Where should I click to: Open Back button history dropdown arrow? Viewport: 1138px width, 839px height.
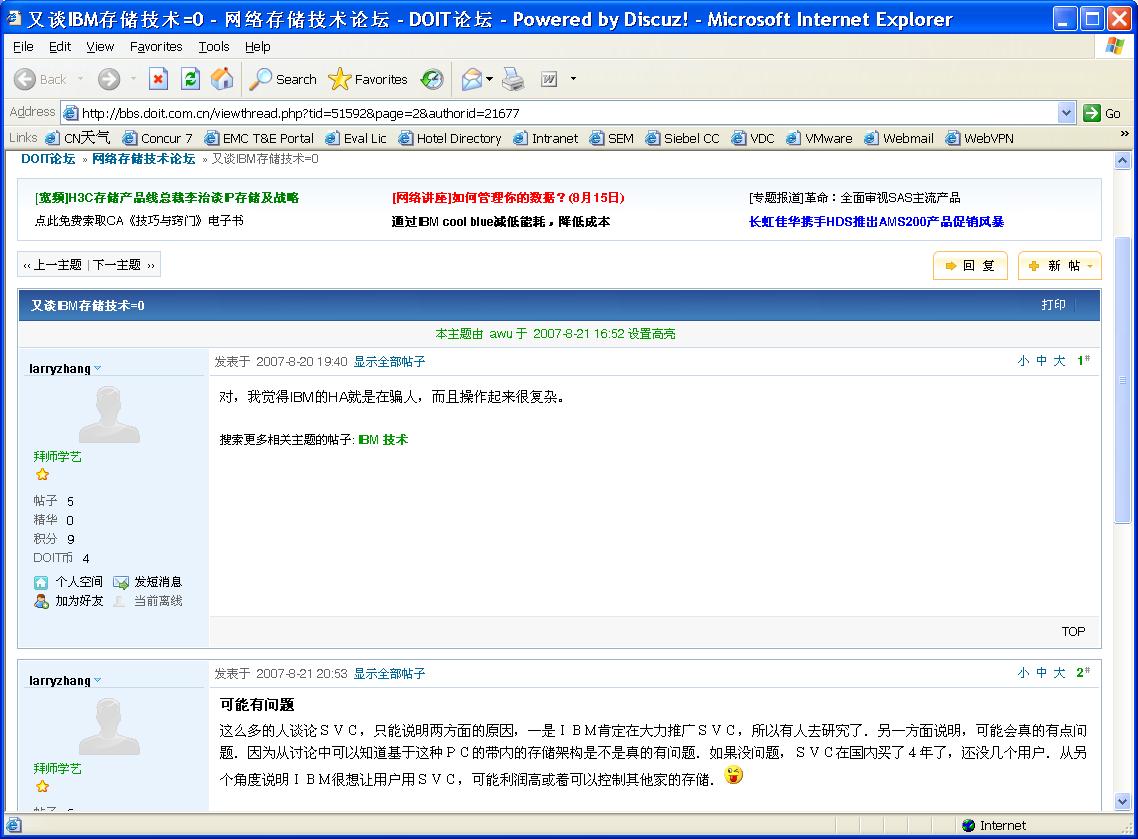(x=81, y=78)
